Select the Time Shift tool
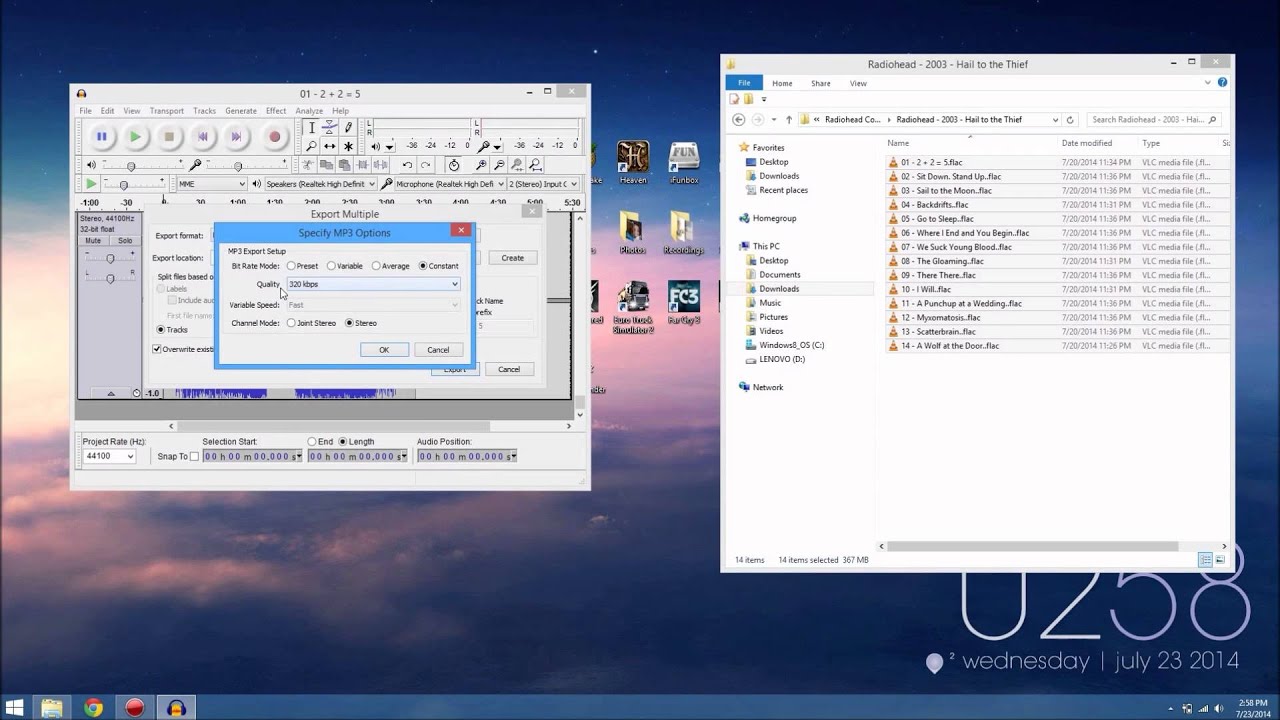 [330, 147]
